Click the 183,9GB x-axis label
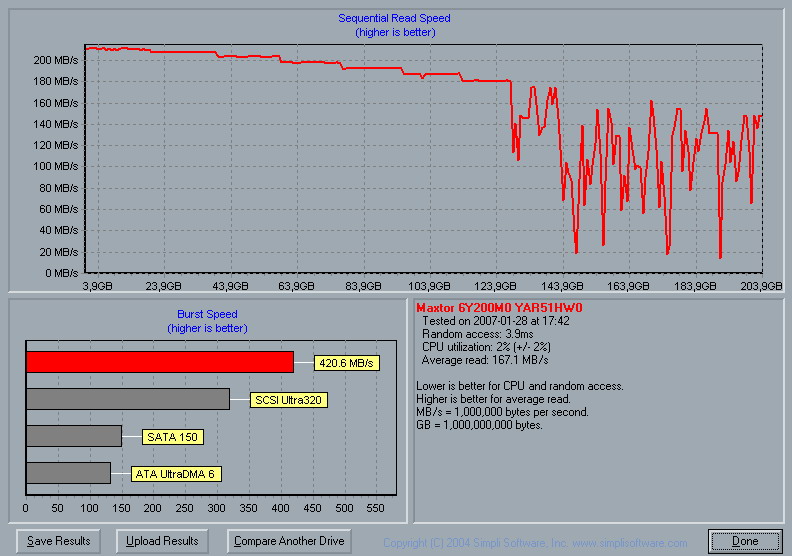This screenshot has height=556, width=792. pos(695,286)
